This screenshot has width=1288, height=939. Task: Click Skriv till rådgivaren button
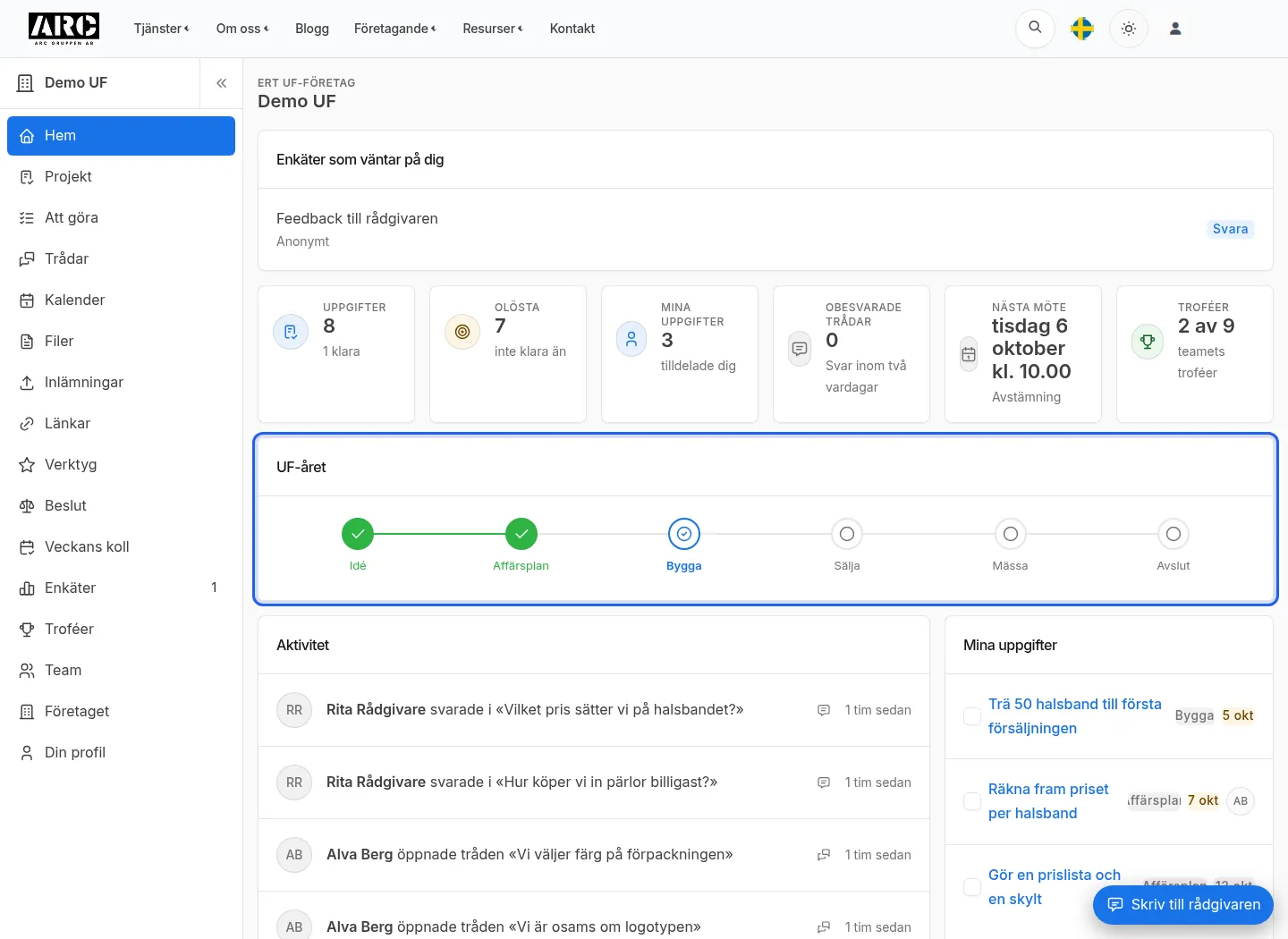(x=1183, y=905)
